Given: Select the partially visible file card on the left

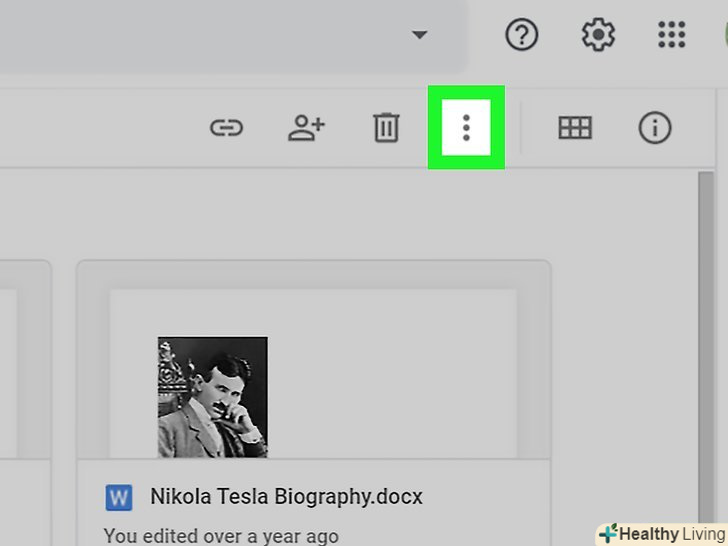Looking at the screenshot, I should pyautogui.click(x=24, y=400).
